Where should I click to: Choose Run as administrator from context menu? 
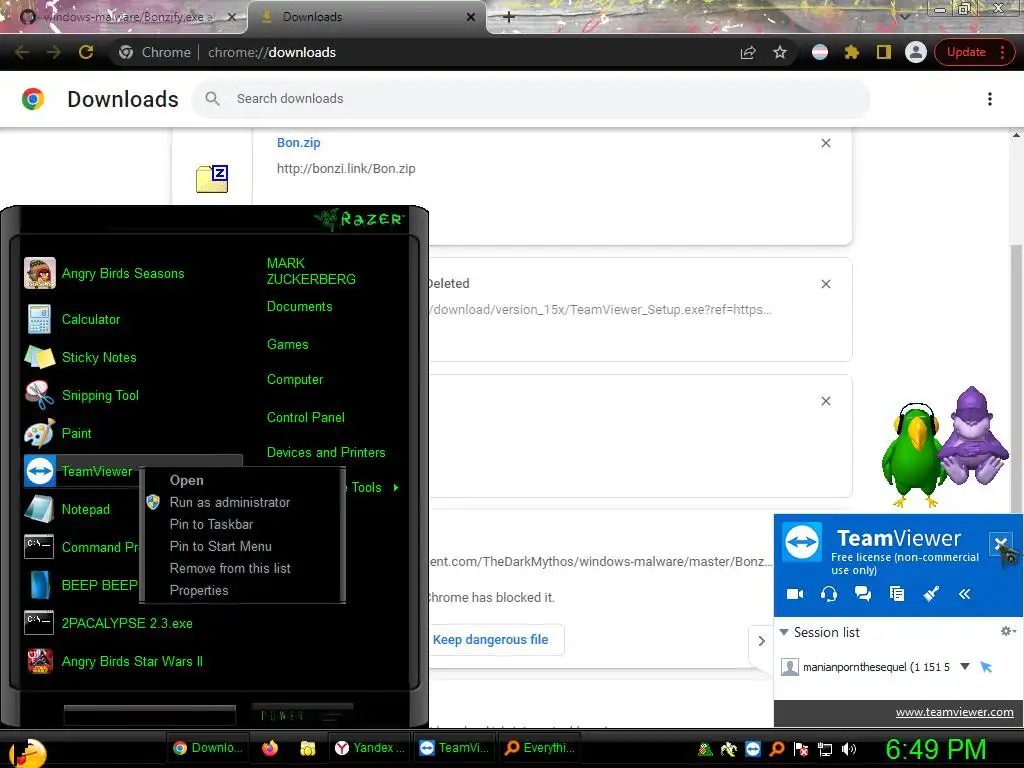pos(230,502)
